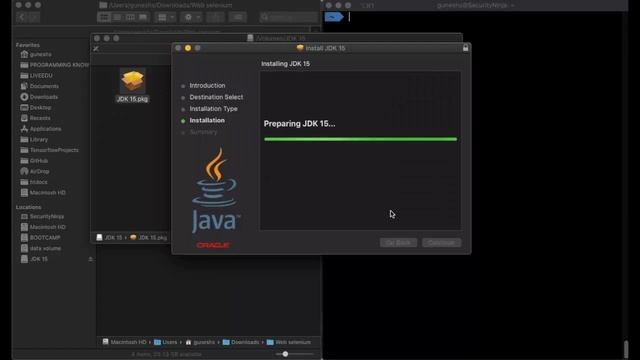The image size is (640, 360).
Task: Open Library in the Finder sidebar
Action: tap(34, 139)
